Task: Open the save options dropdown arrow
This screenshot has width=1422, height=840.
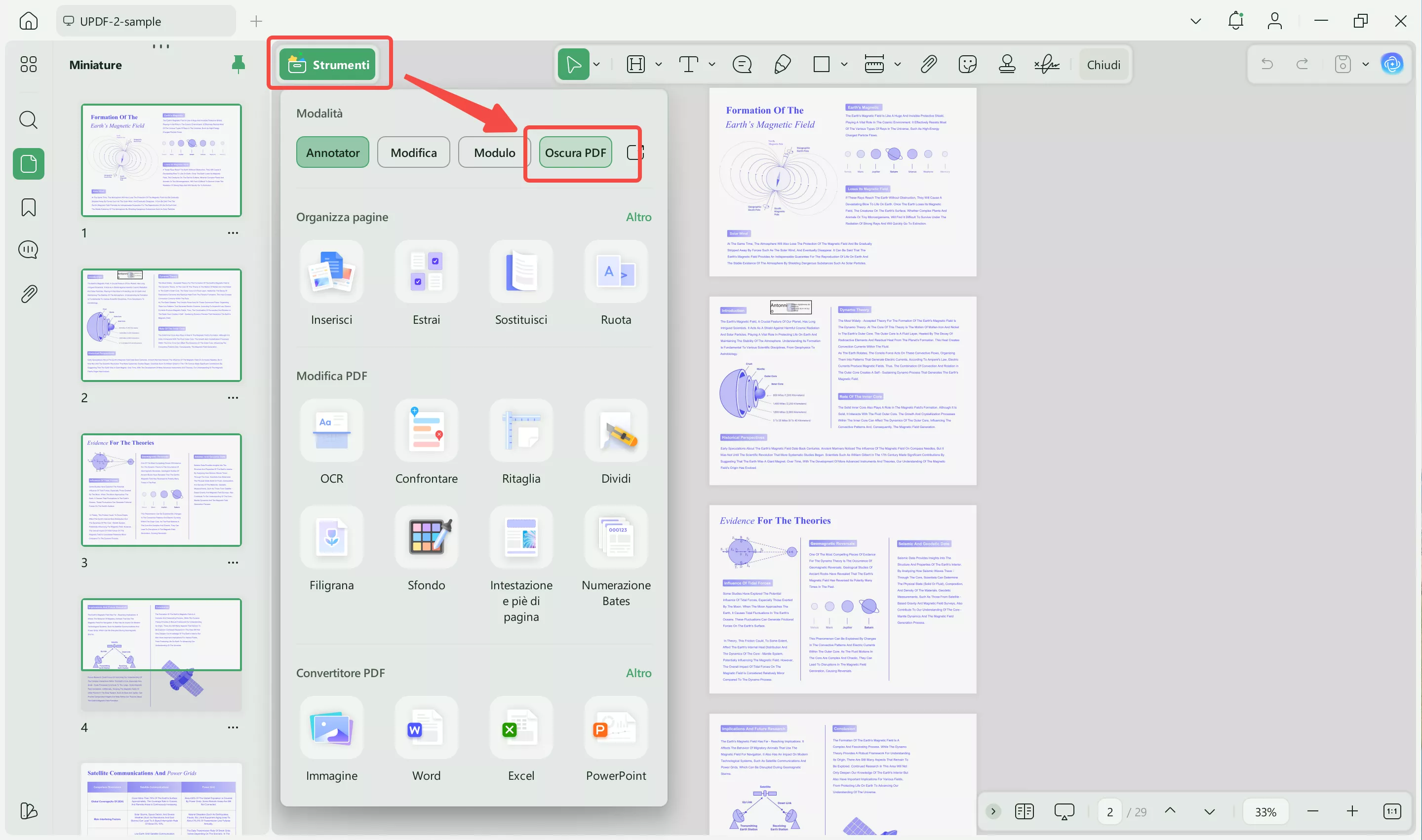Action: coord(1365,65)
